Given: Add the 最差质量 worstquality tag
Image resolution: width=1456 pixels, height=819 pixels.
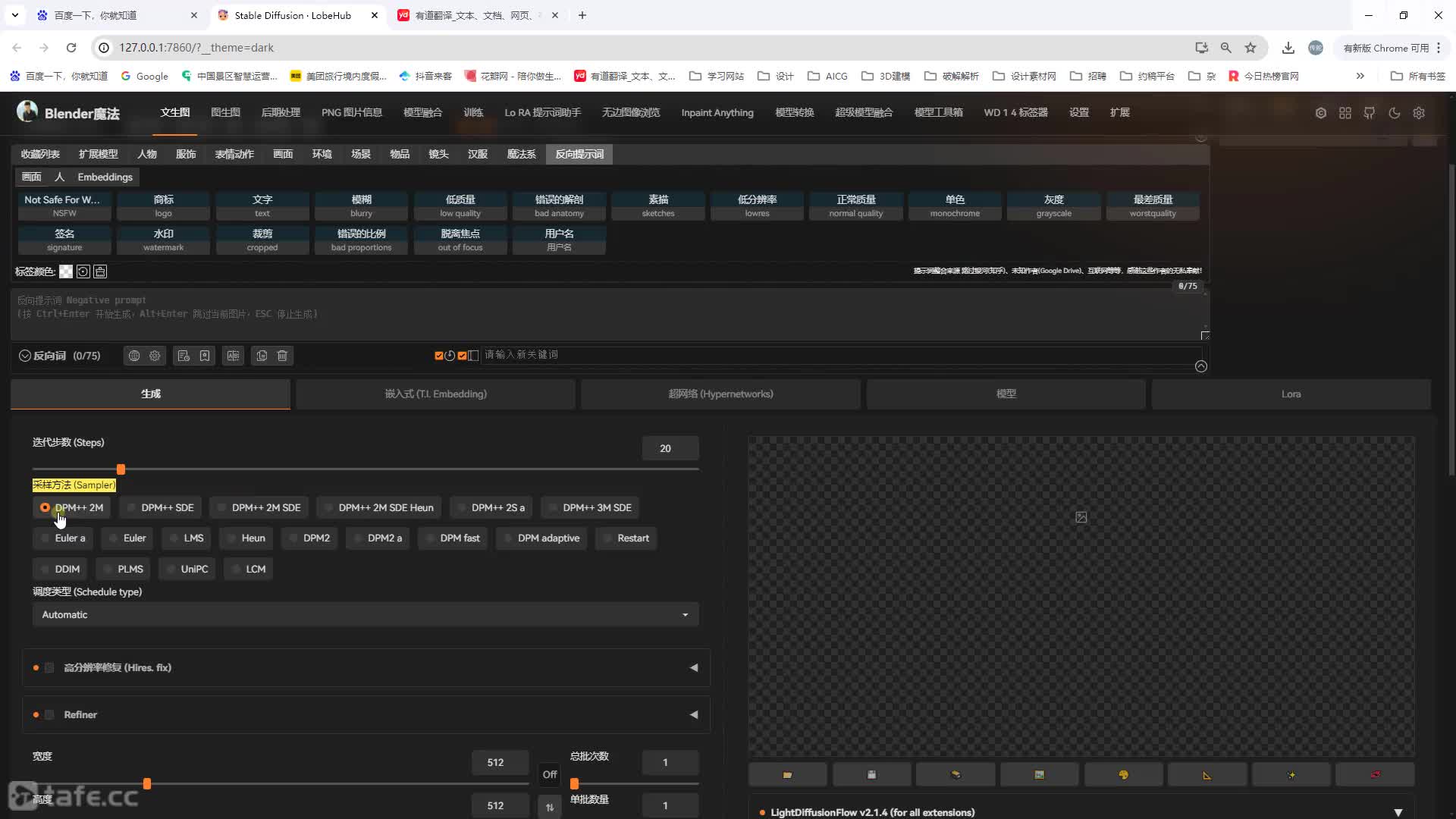Looking at the screenshot, I should point(1153,206).
